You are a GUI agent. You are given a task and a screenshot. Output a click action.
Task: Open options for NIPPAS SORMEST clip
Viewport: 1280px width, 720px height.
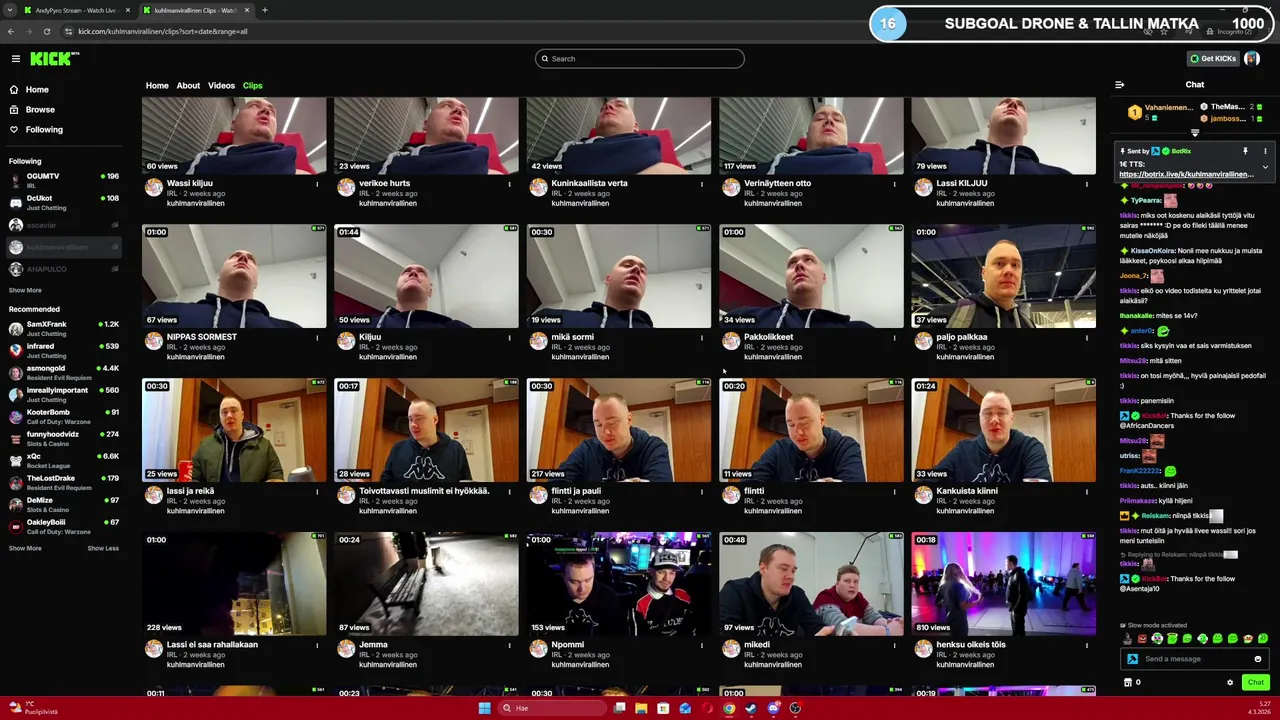click(x=317, y=338)
